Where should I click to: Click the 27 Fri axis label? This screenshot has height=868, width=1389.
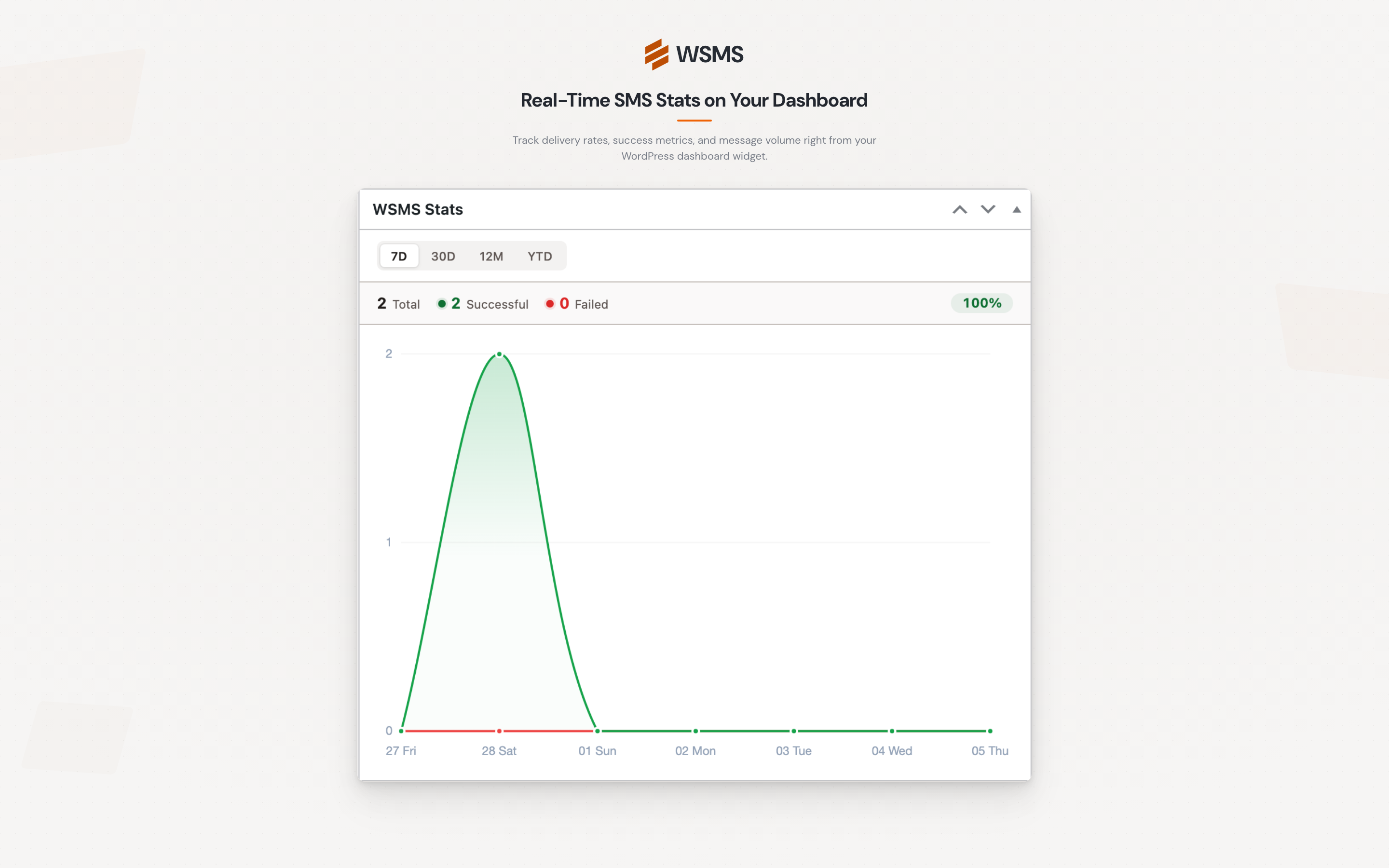401,750
